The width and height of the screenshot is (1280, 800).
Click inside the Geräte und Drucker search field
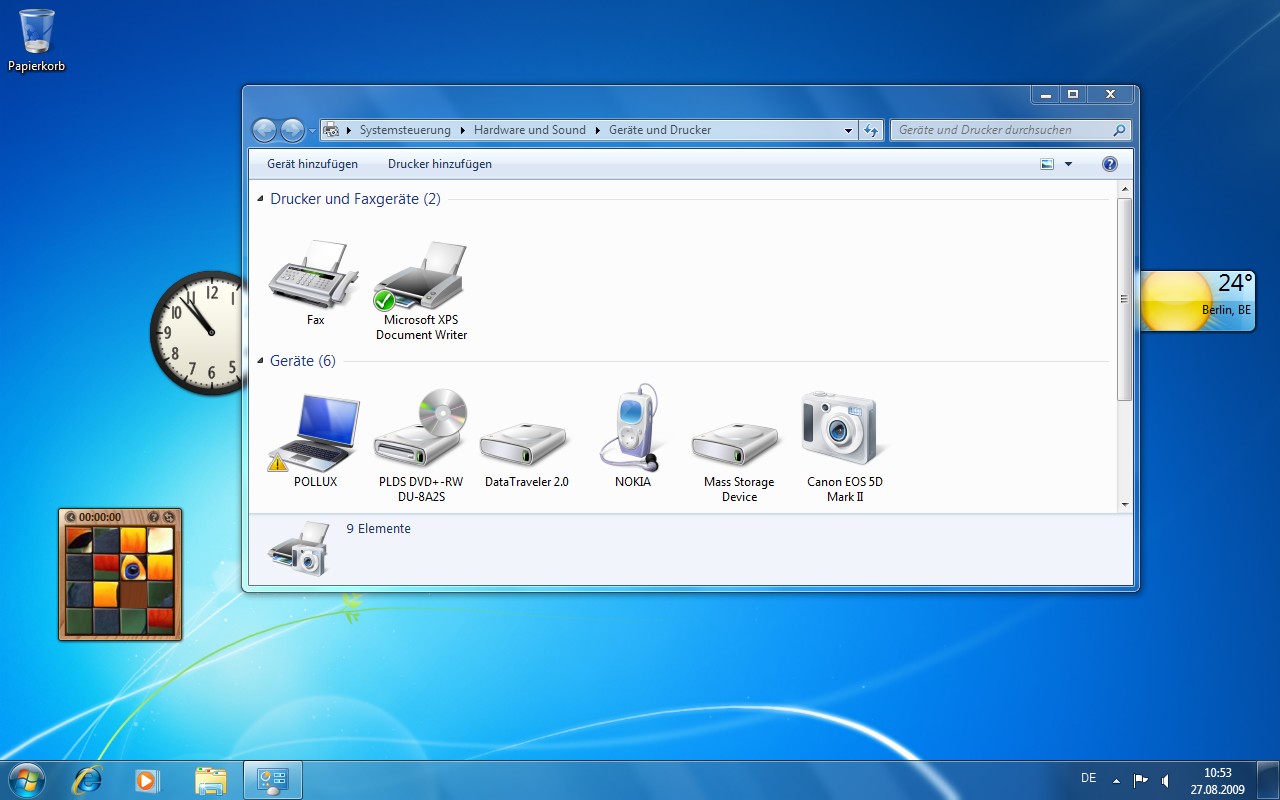click(x=1000, y=129)
